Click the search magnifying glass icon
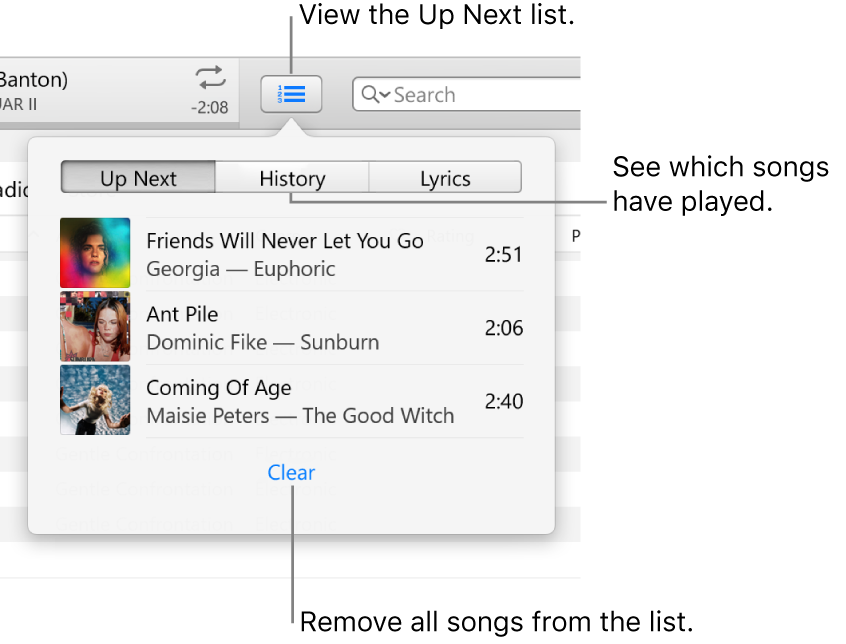 tap(371, 94)
